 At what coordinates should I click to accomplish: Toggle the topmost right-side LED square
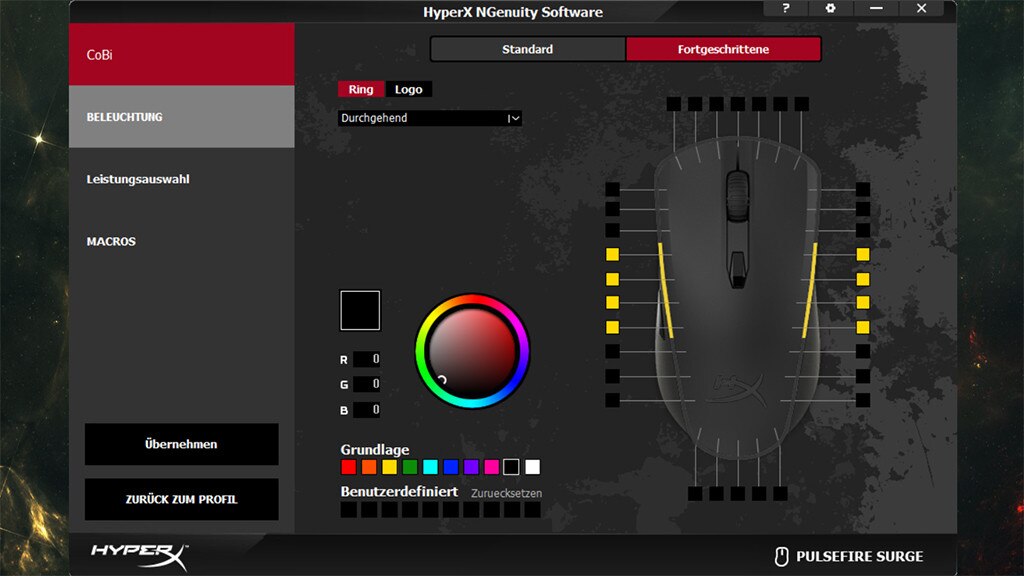tap(863, 189)
